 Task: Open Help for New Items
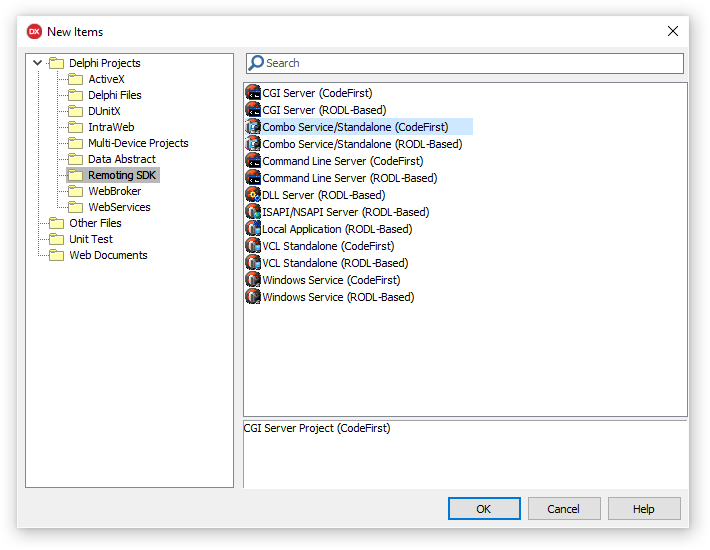tap(644, 509)
